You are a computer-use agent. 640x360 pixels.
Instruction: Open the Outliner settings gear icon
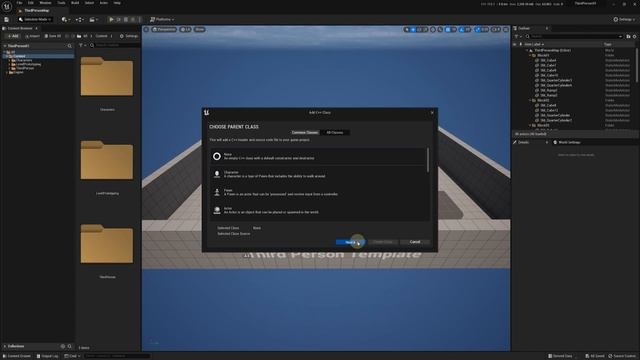[634, 36]
